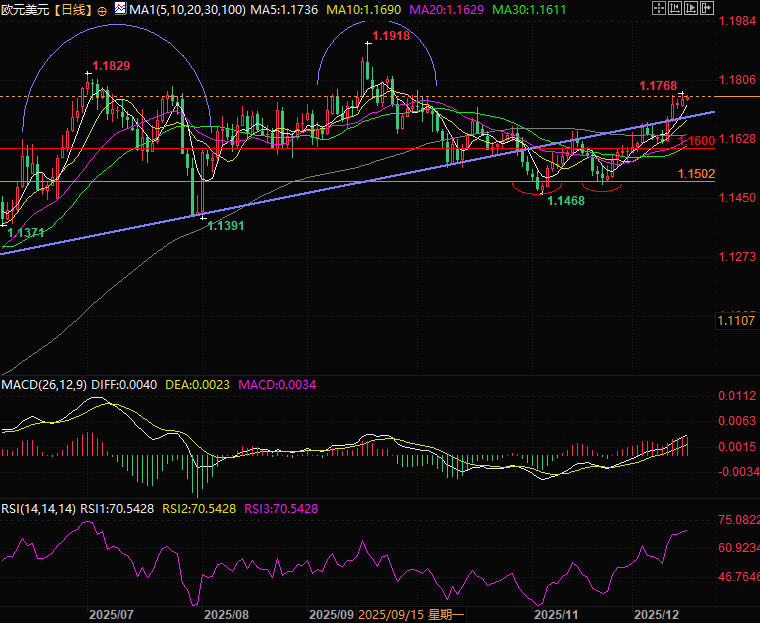Select the 欧元美元 symbol title

[24, 9]
